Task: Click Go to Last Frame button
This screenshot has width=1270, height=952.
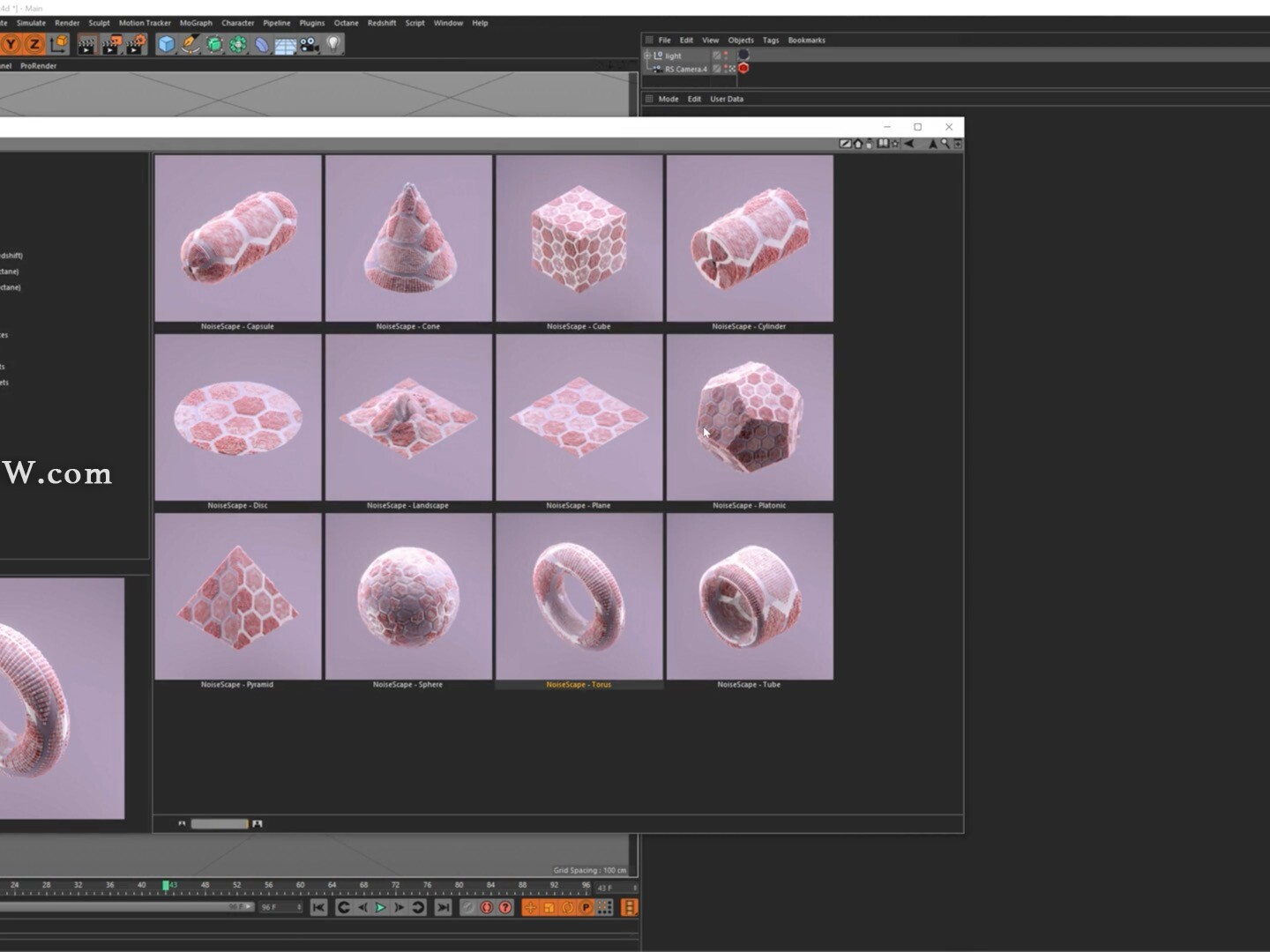Action: pyautogui.click(x=444, y=907)
